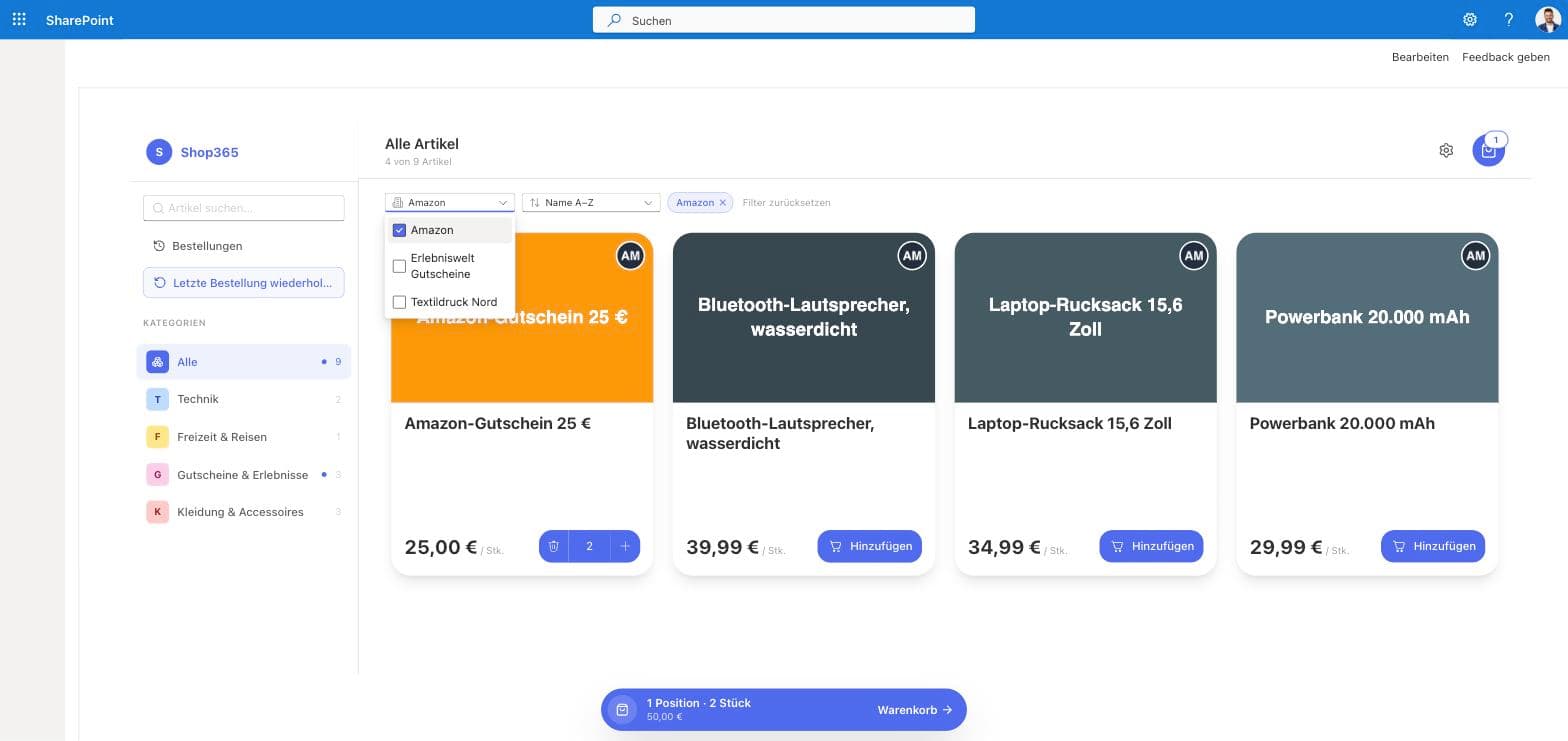
Task: Click the Freizeit & Reisen F icon
Action: pos(157,437)
